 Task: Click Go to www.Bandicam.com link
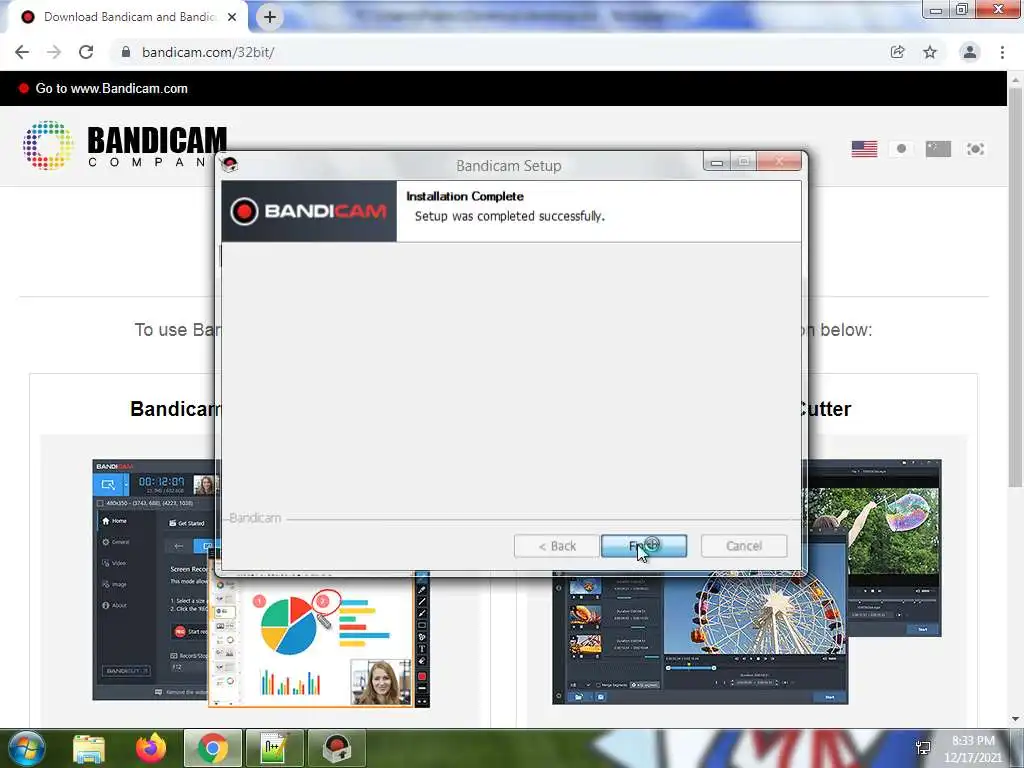coord(111,89)
